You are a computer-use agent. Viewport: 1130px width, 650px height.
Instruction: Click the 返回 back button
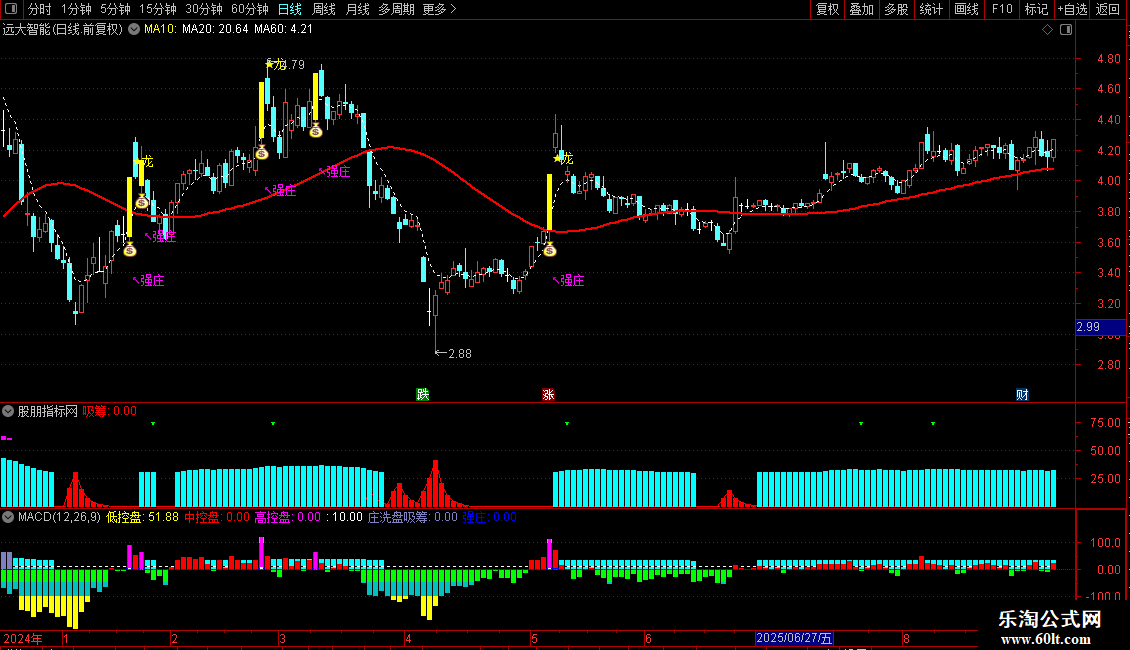point(1108,9)
